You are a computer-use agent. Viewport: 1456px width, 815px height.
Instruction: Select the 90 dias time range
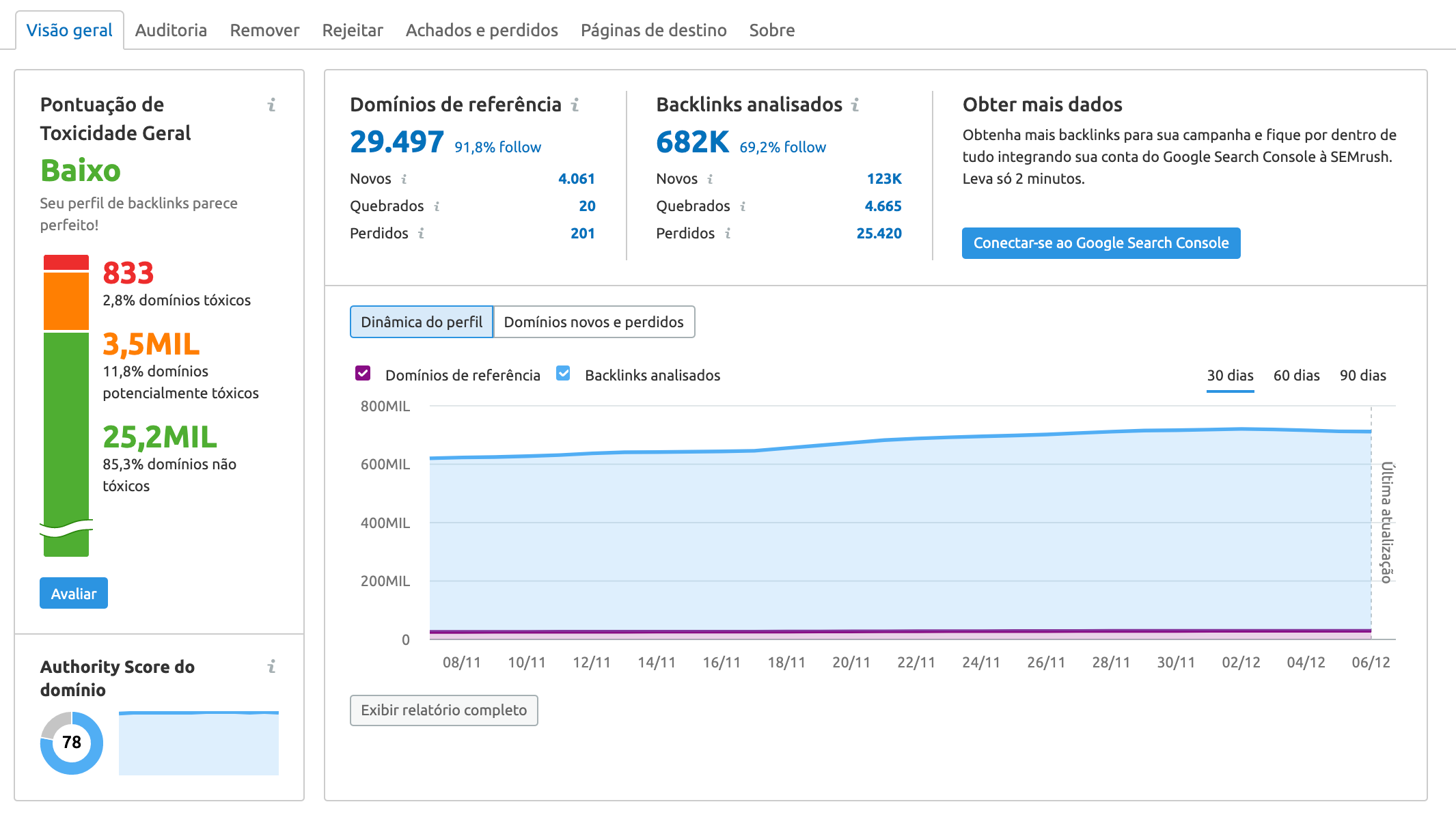[1363, 375]
